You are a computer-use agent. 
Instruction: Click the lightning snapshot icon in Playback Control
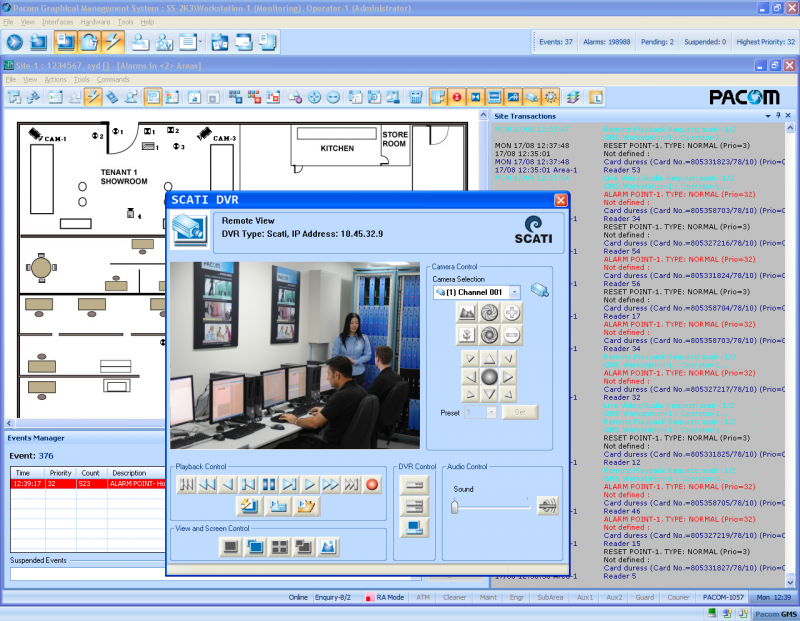coord(249,506)
